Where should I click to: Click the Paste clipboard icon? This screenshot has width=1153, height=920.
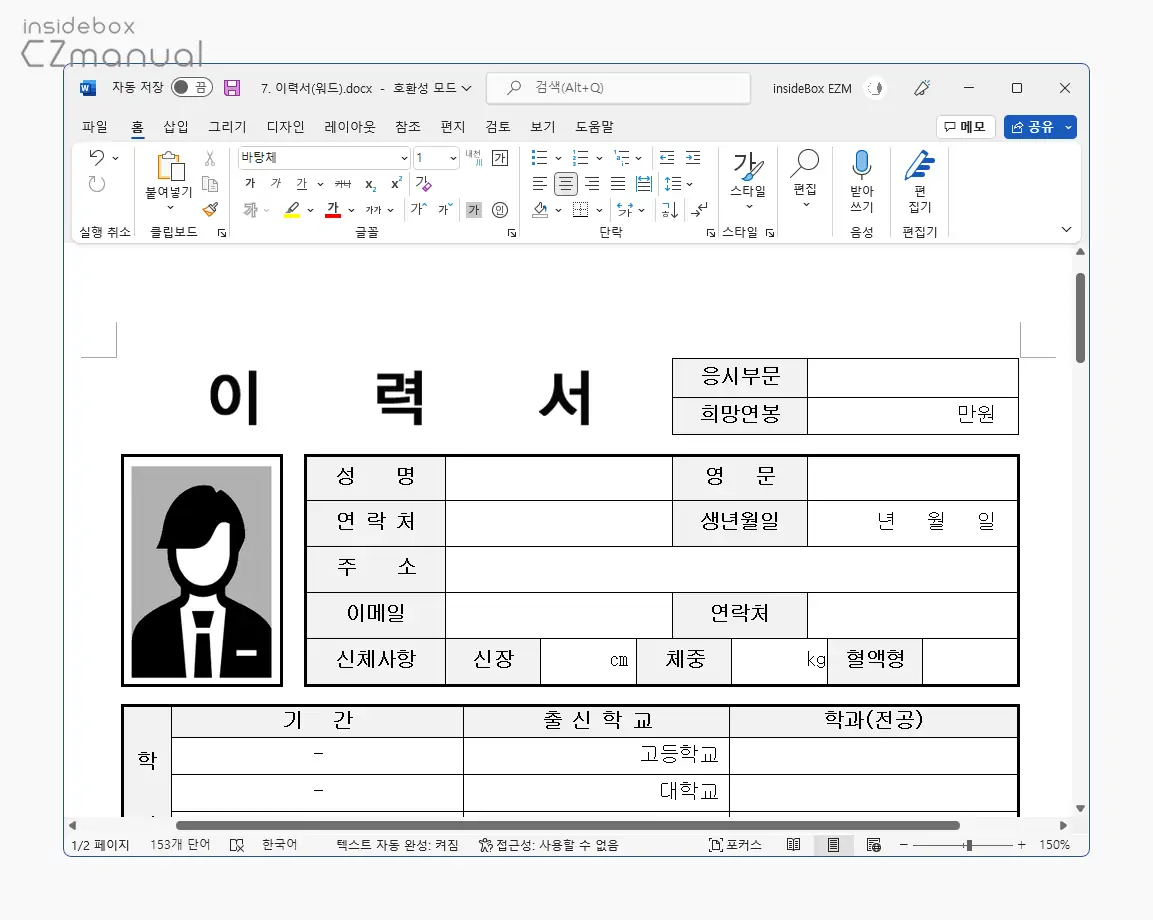tap(170, 166)
